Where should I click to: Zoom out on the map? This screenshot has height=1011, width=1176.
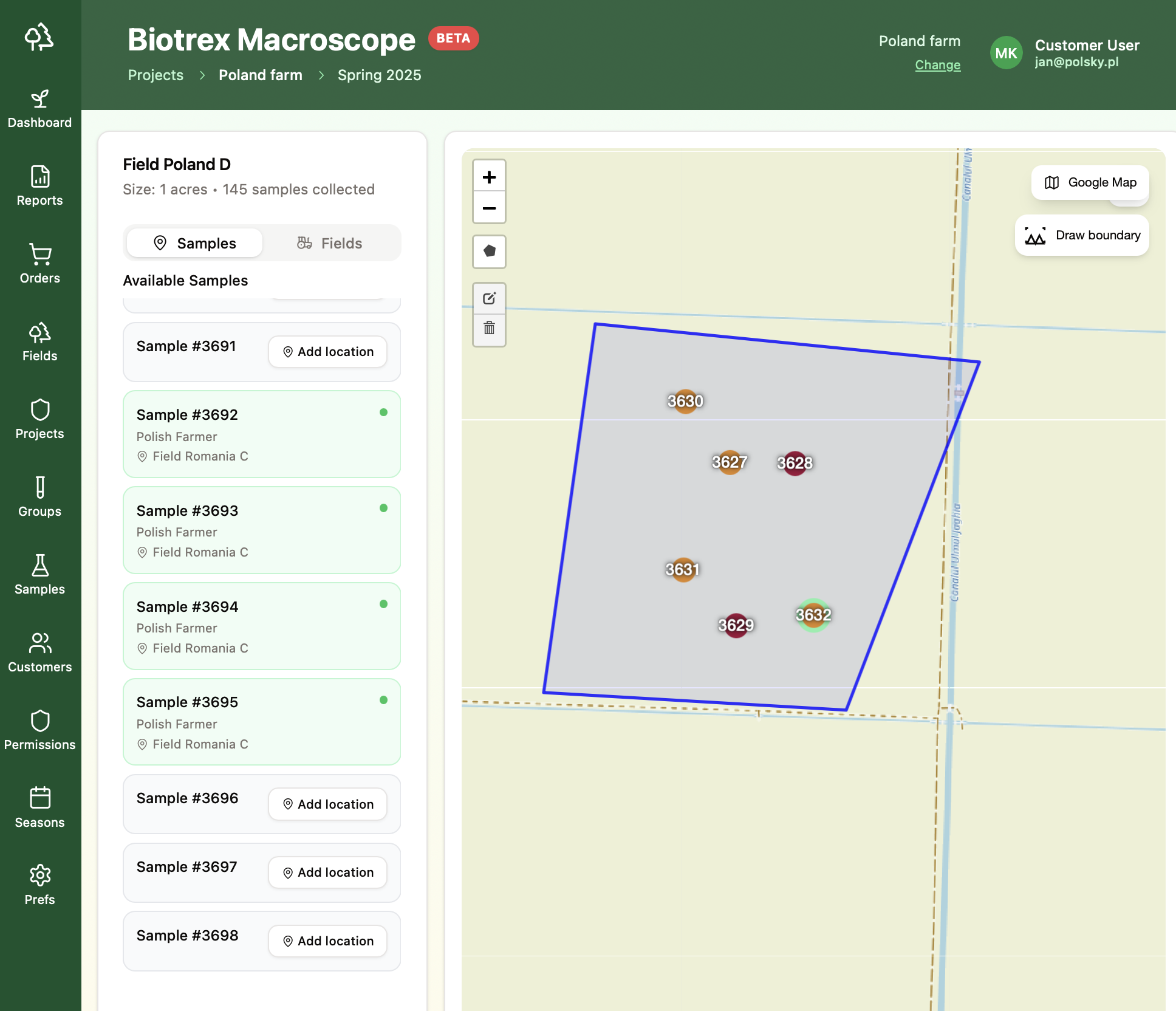(489, 208)
